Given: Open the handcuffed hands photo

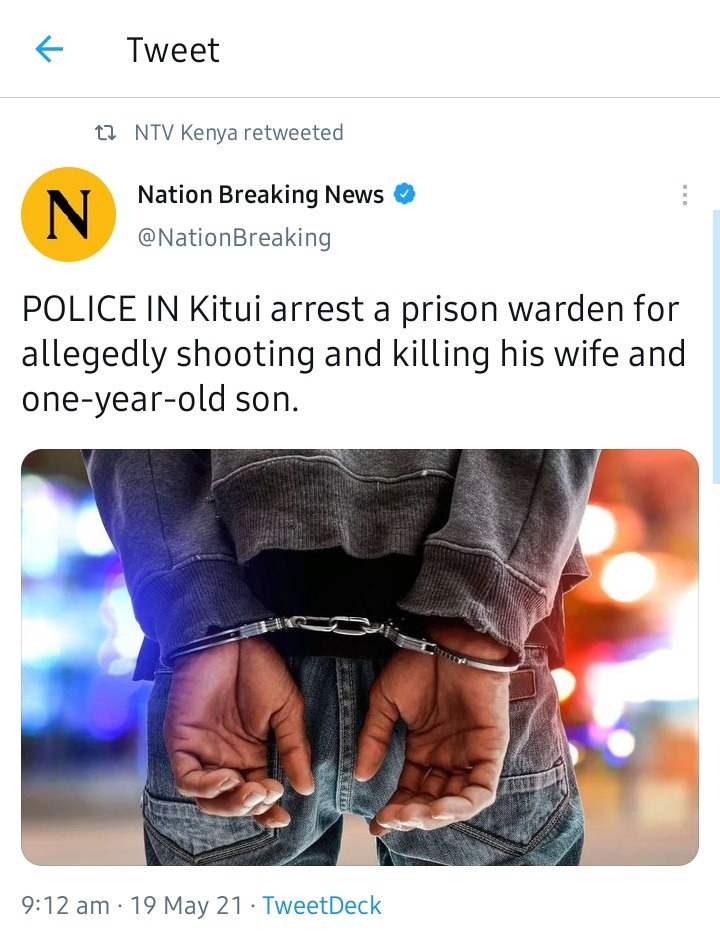Looking at the screenshot, I should [x=360, y=657].
